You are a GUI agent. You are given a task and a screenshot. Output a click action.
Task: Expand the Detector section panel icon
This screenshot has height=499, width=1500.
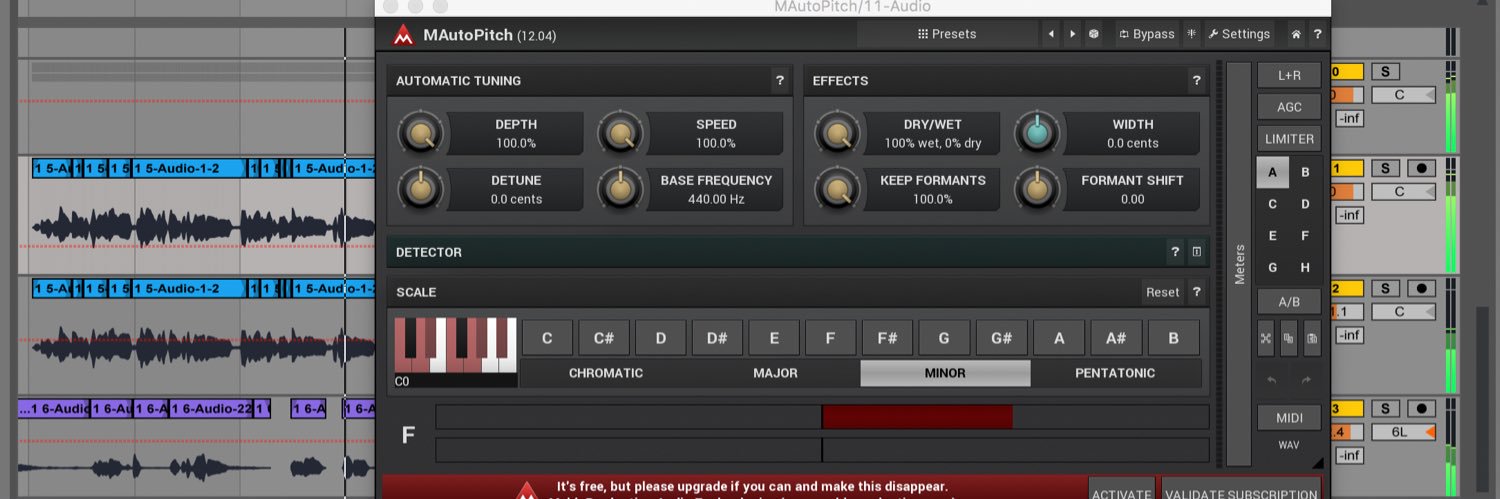tap(1196, 252)
